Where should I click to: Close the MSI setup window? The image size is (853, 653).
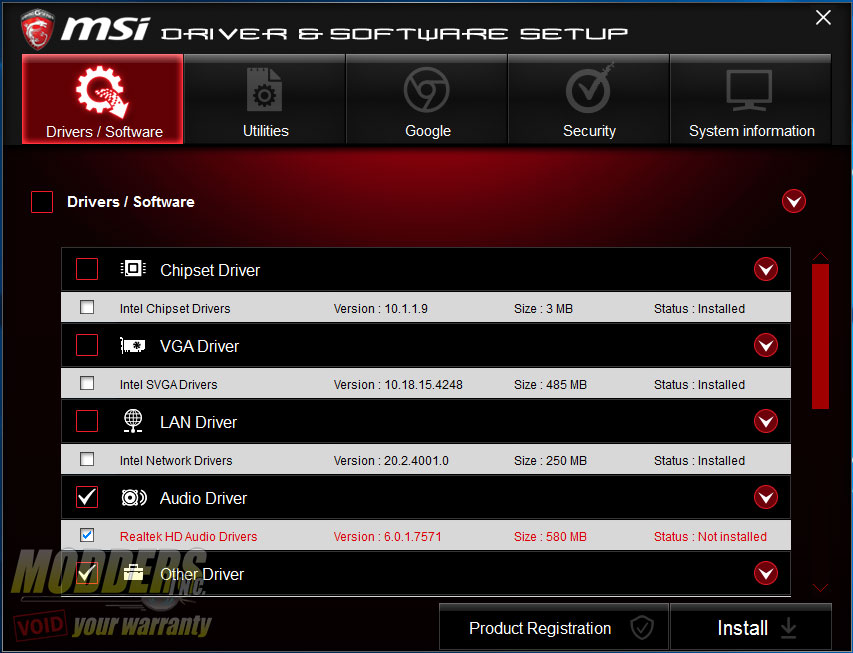tap(823, 17)
